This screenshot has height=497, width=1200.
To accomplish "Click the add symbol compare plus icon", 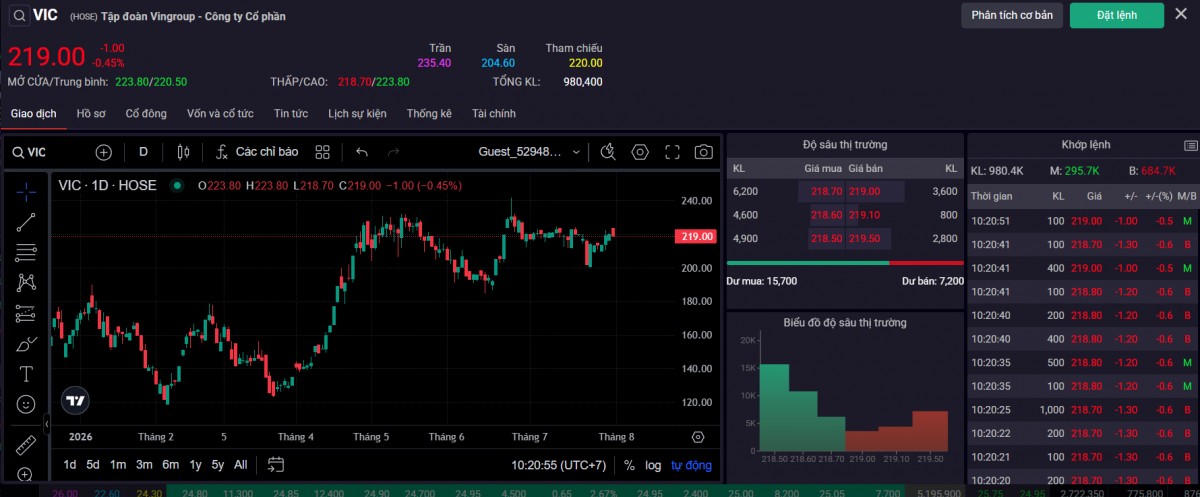I will (104, 152).
